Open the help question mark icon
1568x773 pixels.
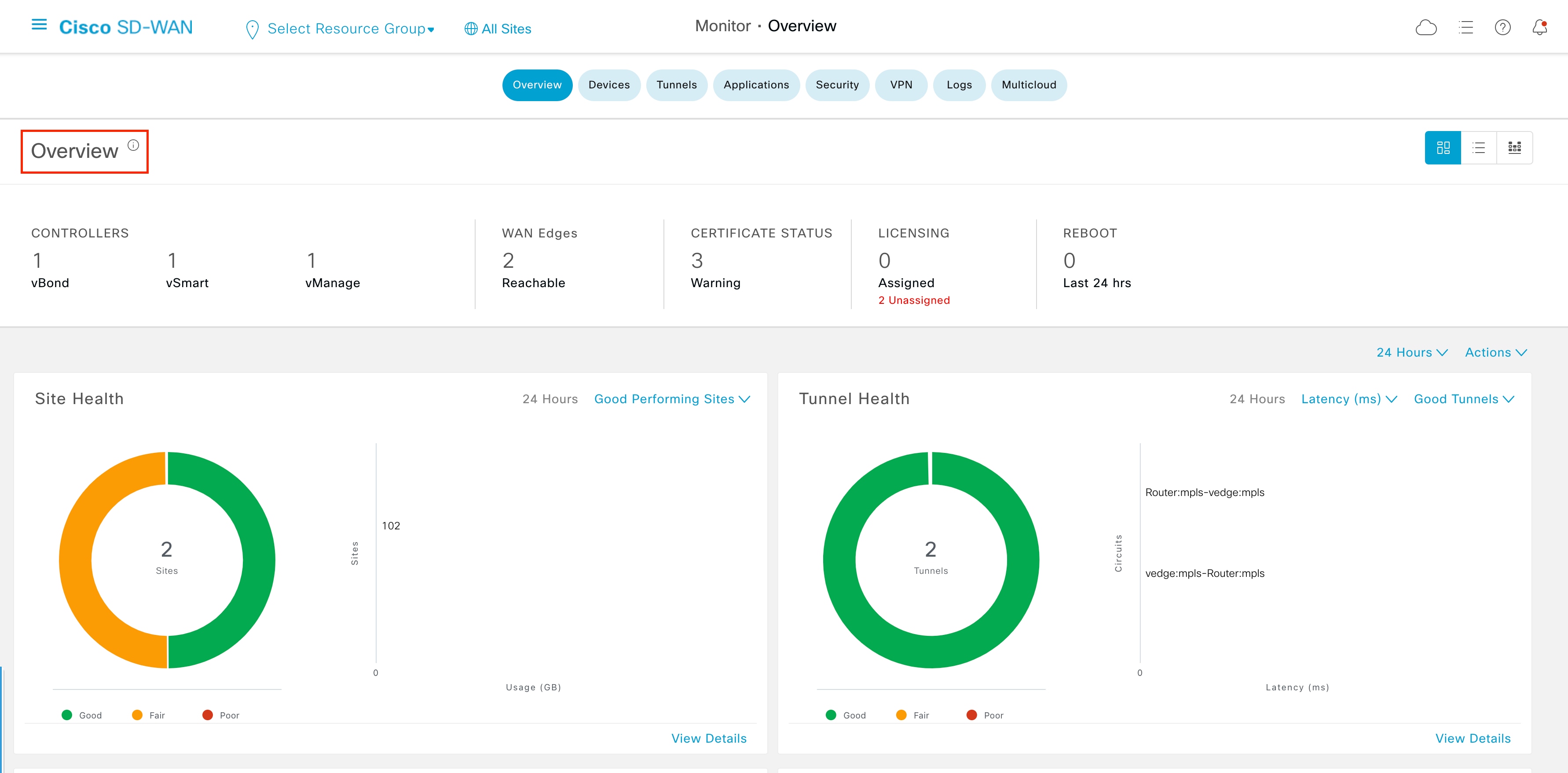[x=1502, y=27]
